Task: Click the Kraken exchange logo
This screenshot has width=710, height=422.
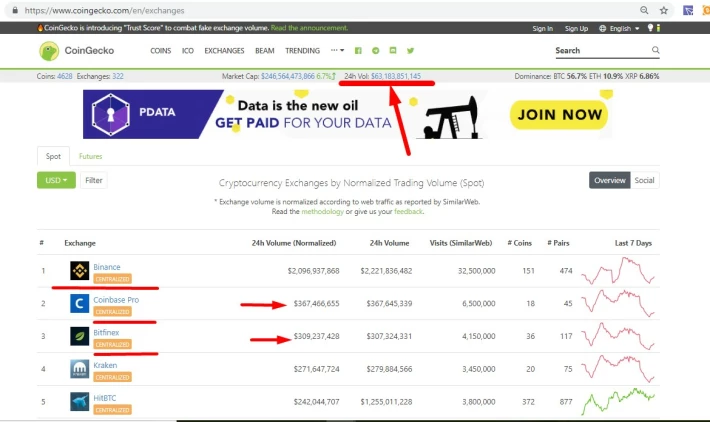Action: (80, 369)
